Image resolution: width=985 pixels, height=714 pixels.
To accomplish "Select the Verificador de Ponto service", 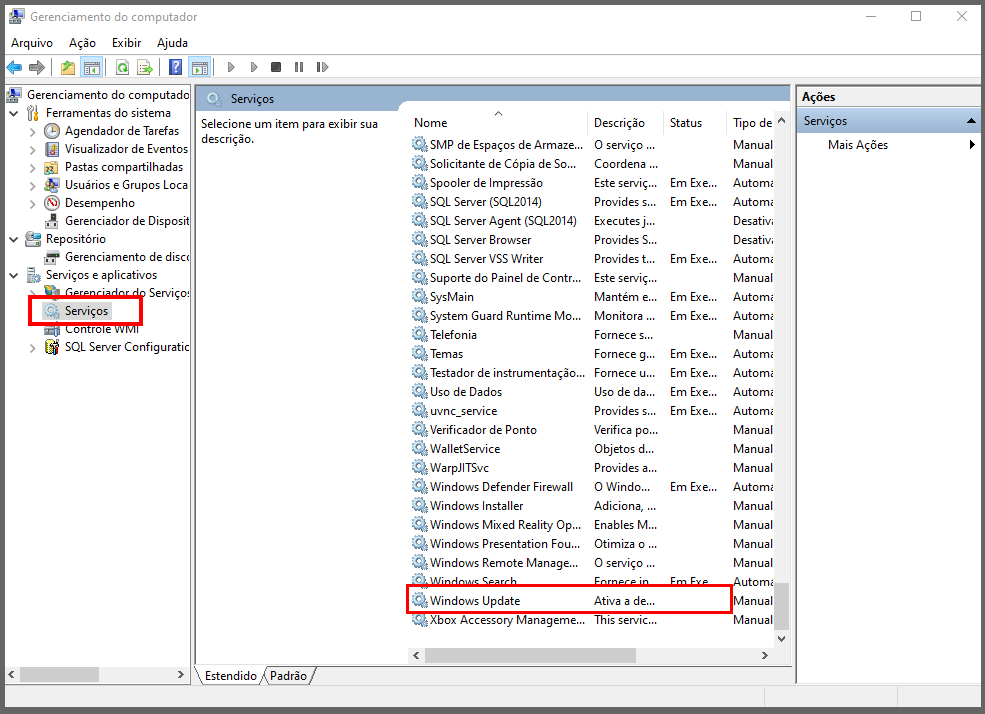I will click(592, 430).
